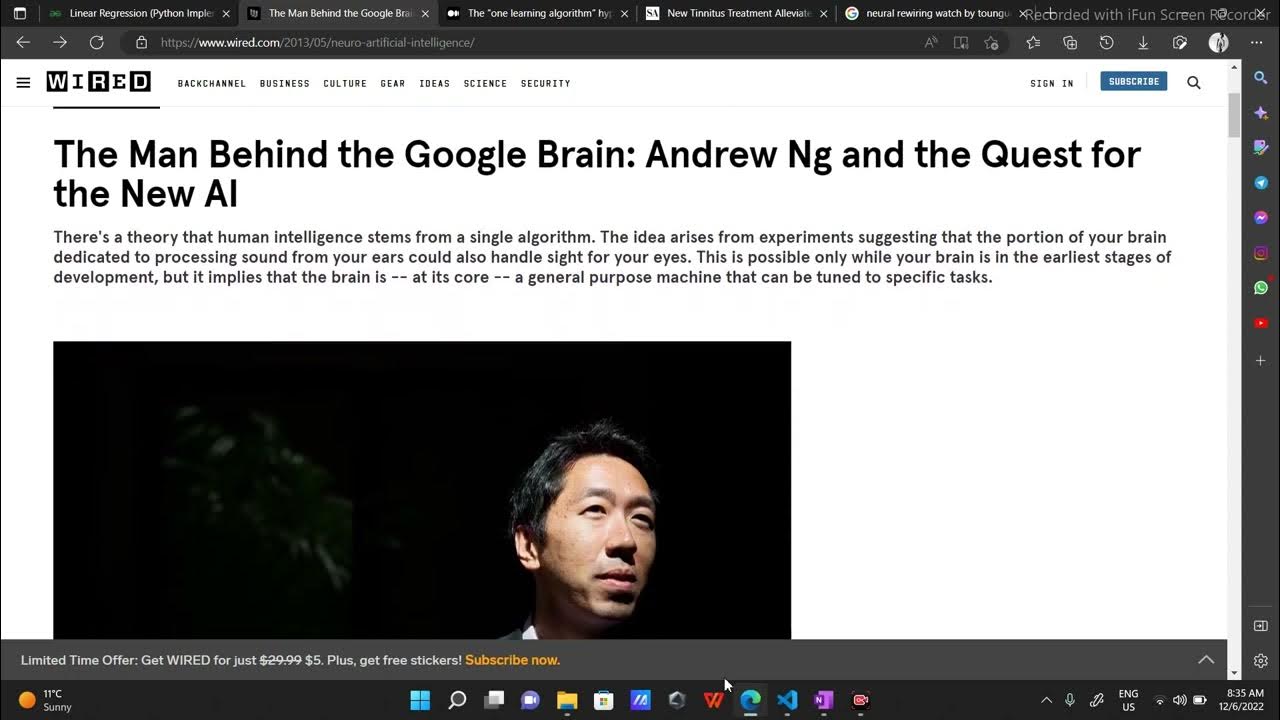Enter Immersive Reader mode

tap(961, 43)
